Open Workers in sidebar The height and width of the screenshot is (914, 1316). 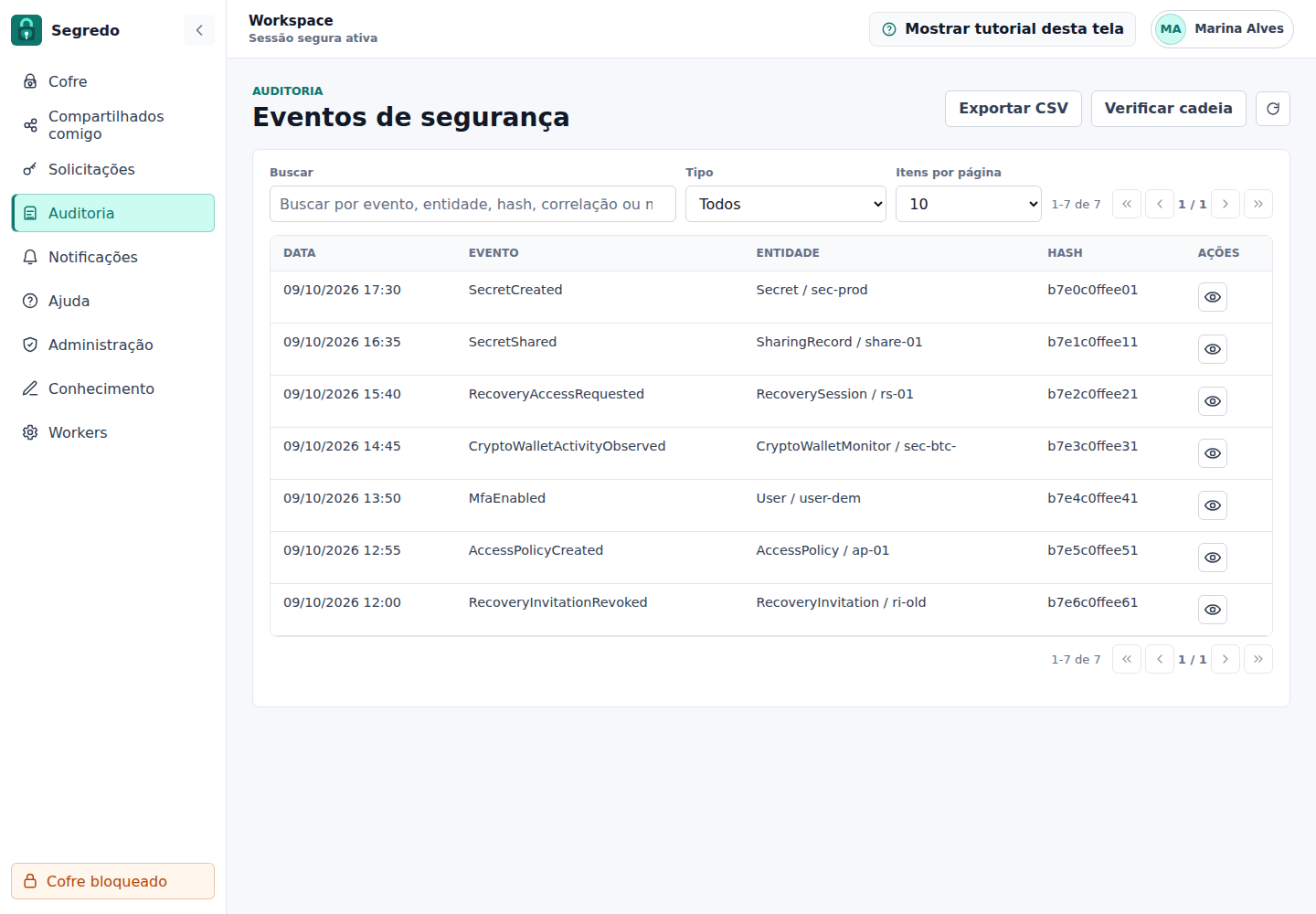pos(112,432)
